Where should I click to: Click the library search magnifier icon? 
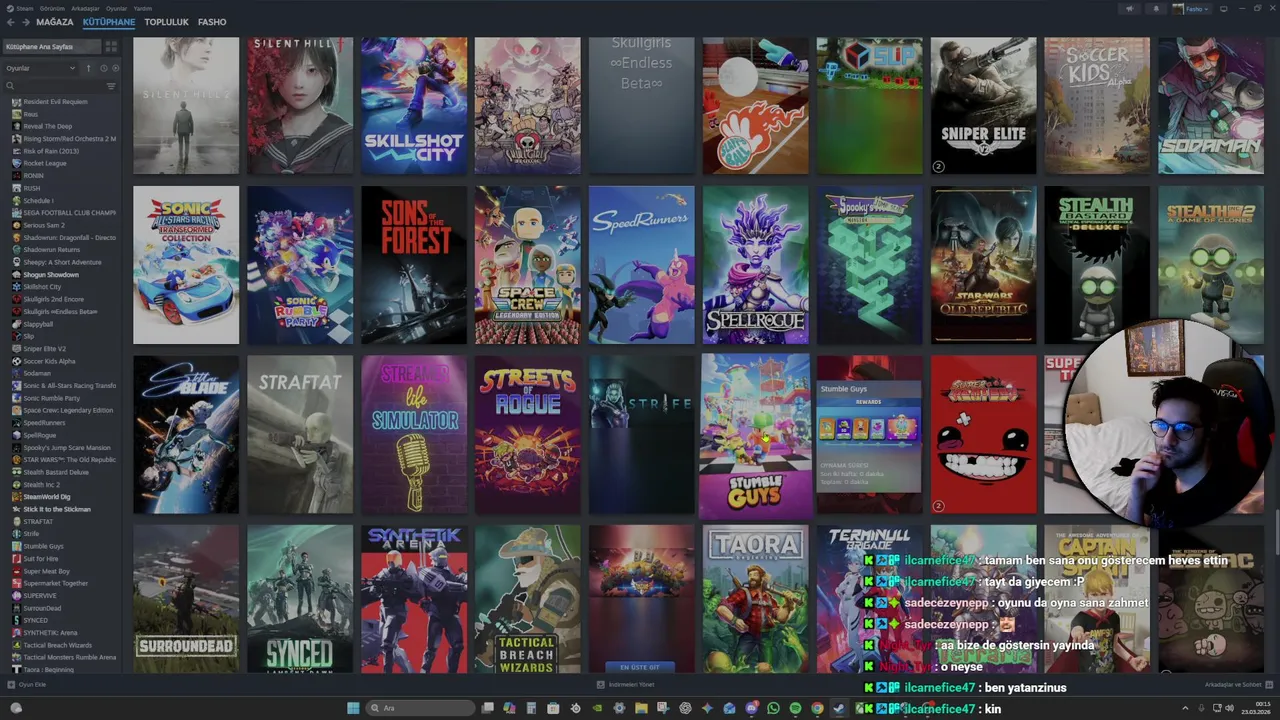10,86
